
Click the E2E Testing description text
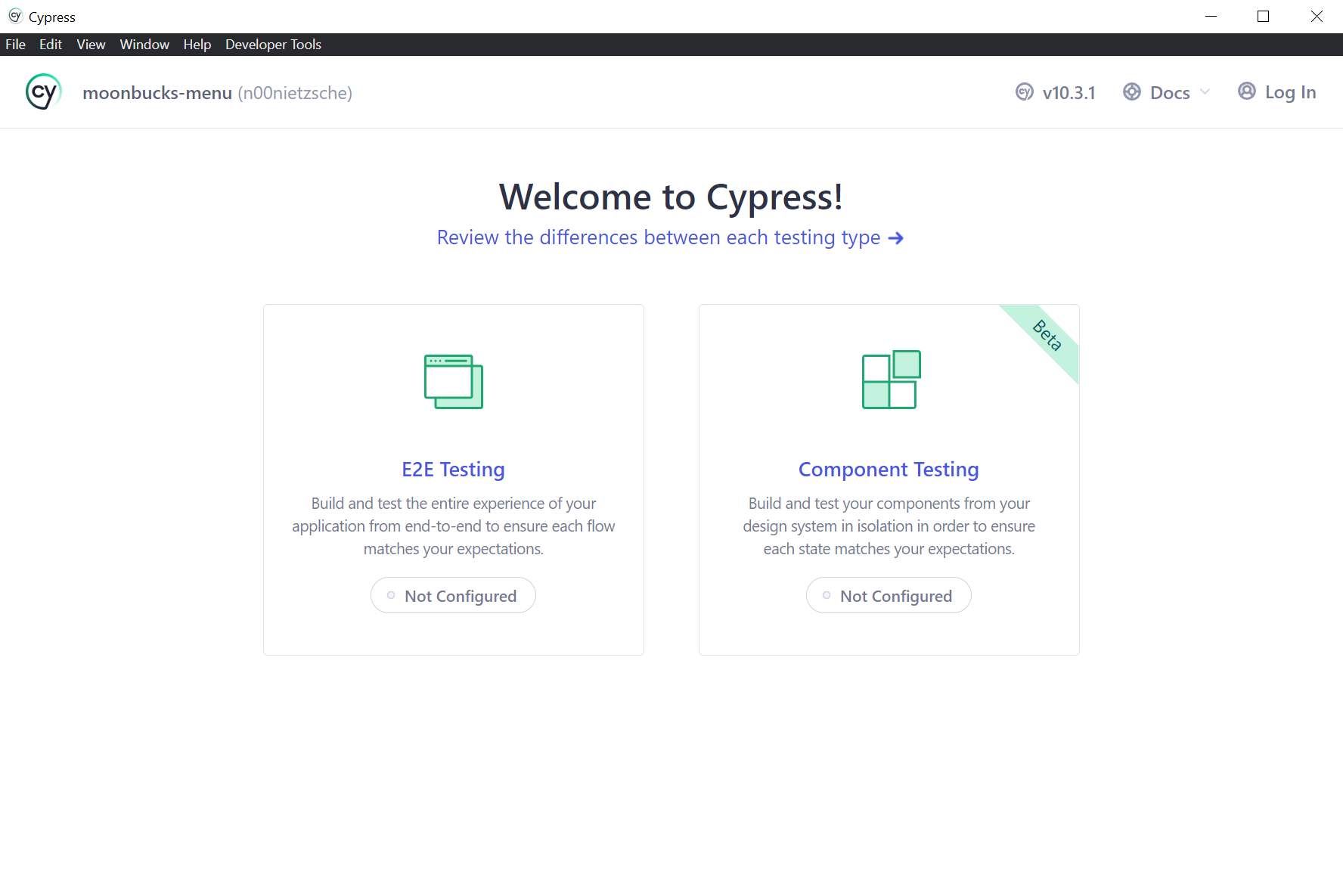pyautogui.click(x=454, y=526)
